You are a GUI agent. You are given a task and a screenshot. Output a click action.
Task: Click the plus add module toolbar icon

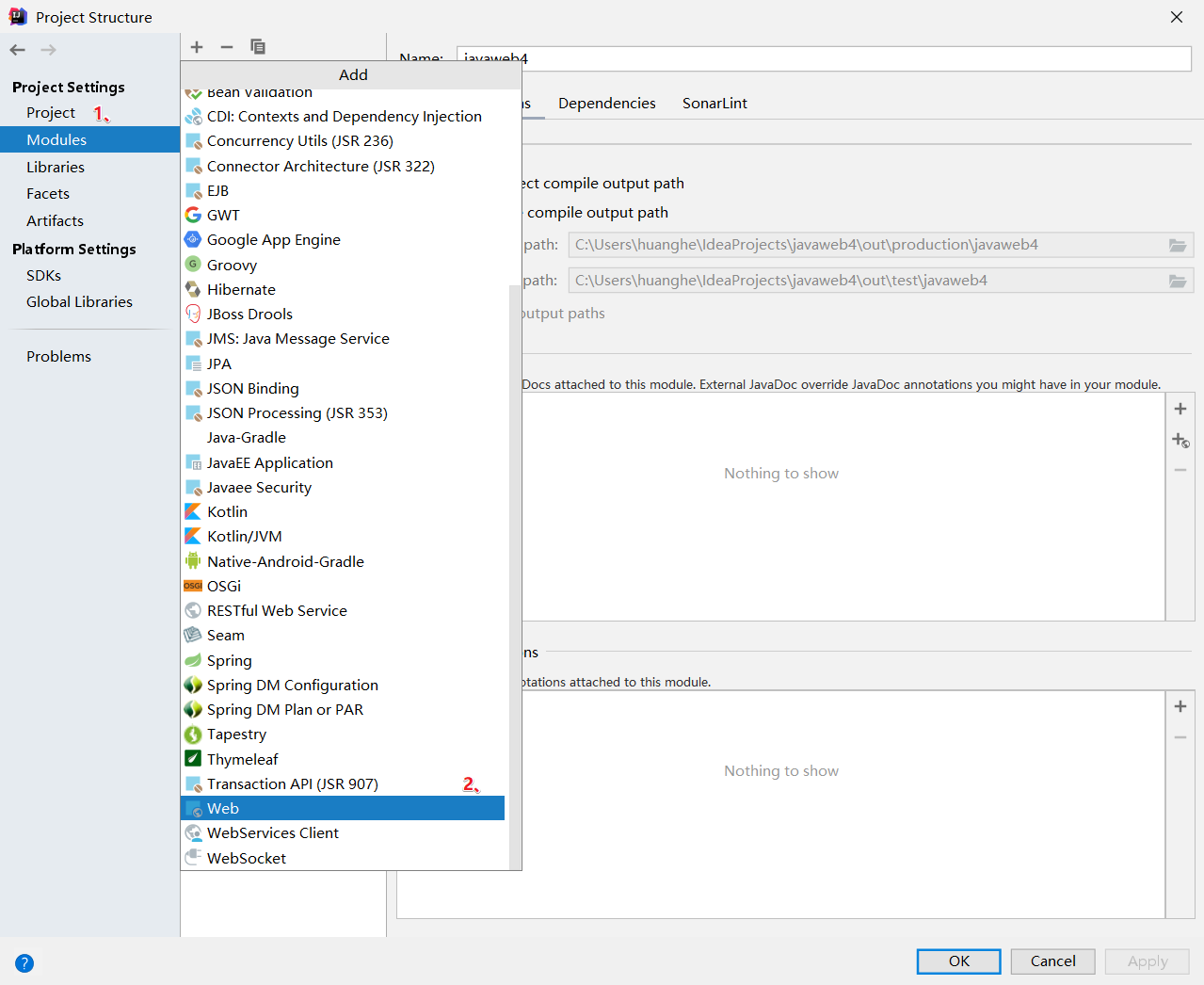tap(197, 47)
